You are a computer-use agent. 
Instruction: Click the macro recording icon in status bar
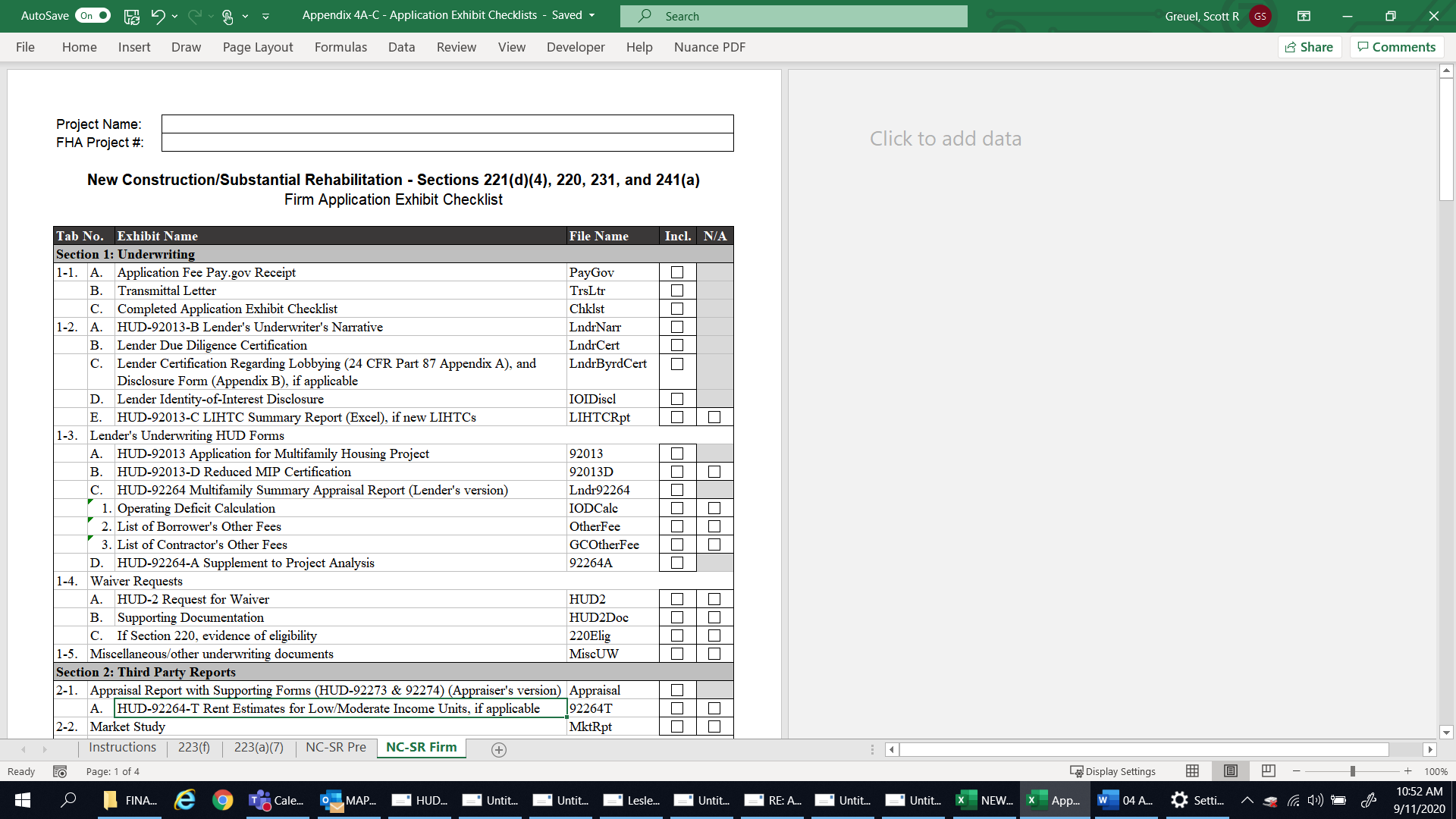pyautogui.click(x=60, y=771)
